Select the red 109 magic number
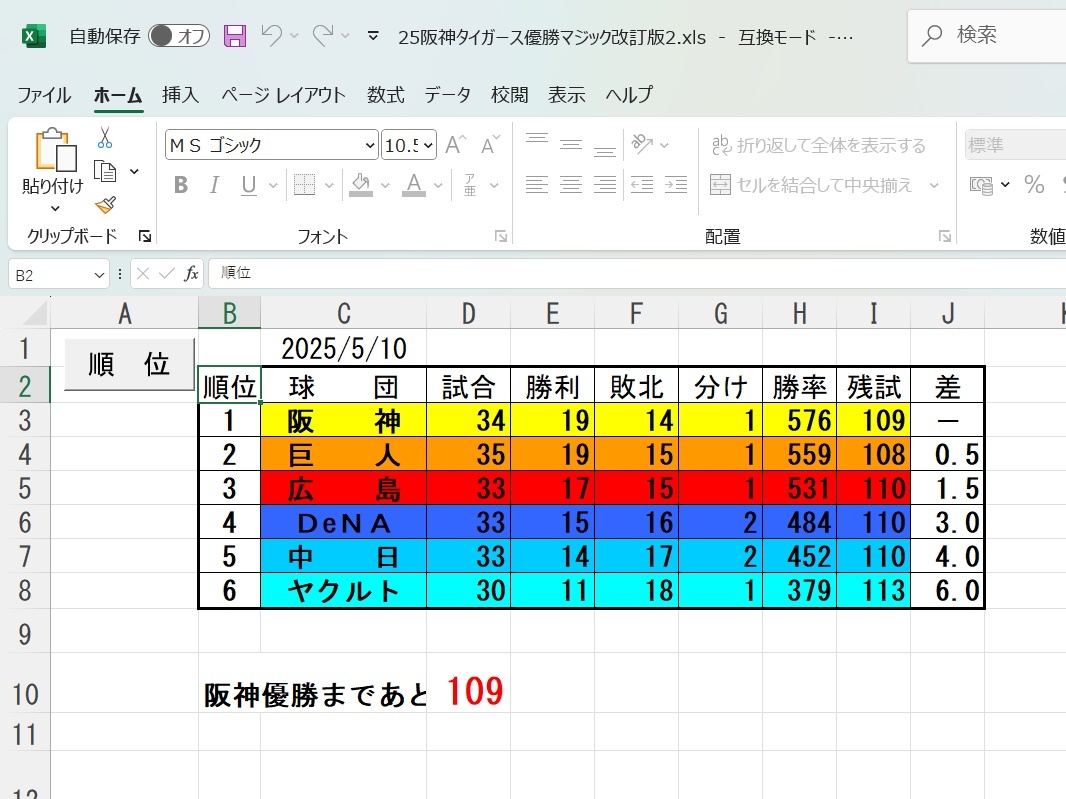The width and height of the screenshot is (1066, 799). (475, 691)
